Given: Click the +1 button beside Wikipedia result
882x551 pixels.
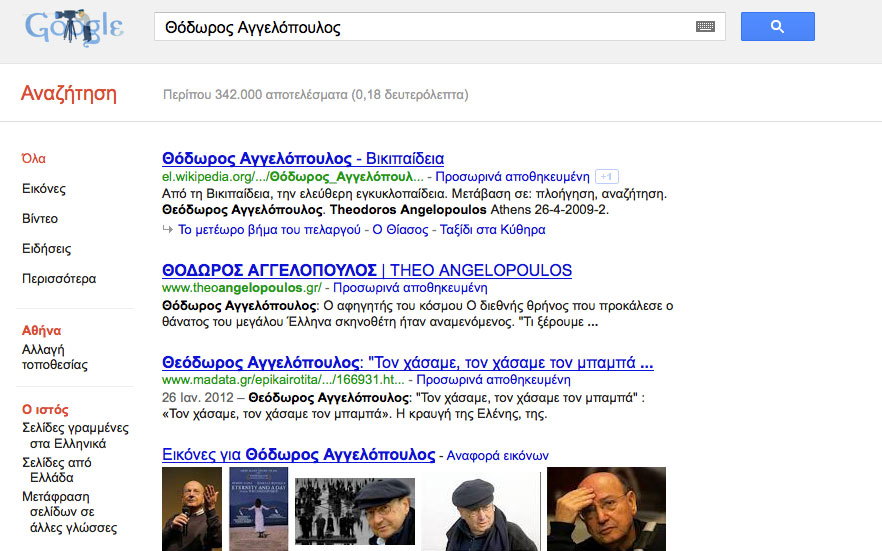Looking at the screenshot, I should pos(606,177).
